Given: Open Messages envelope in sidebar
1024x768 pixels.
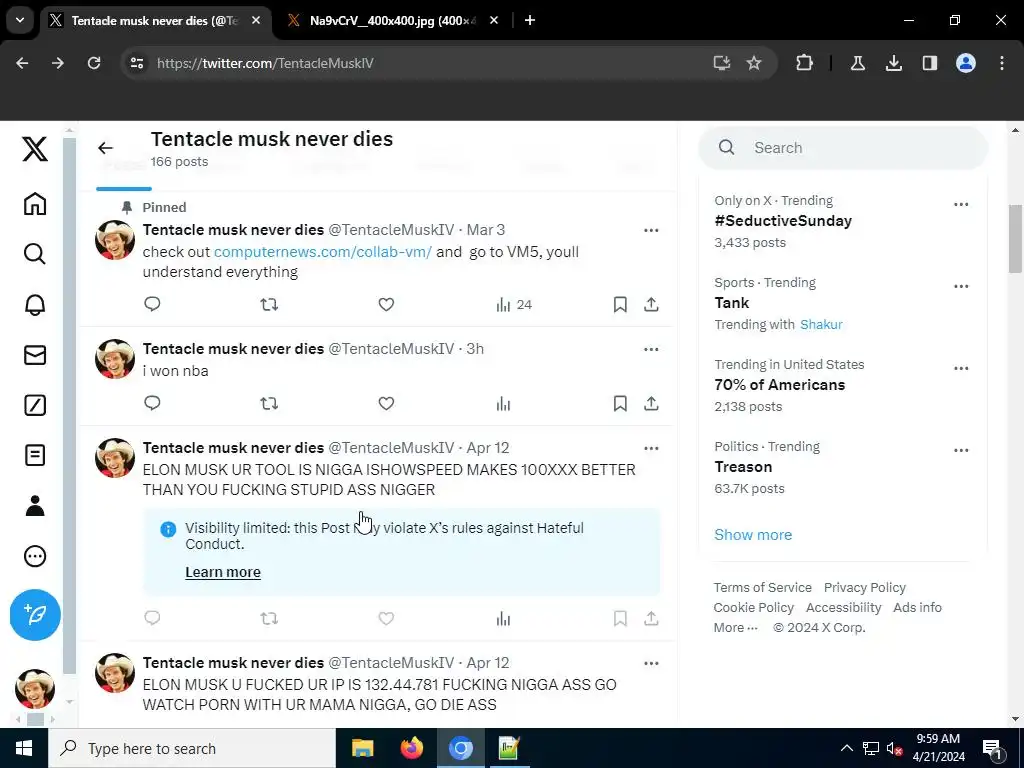Looking at the screenshot, I should pos(35,355).
